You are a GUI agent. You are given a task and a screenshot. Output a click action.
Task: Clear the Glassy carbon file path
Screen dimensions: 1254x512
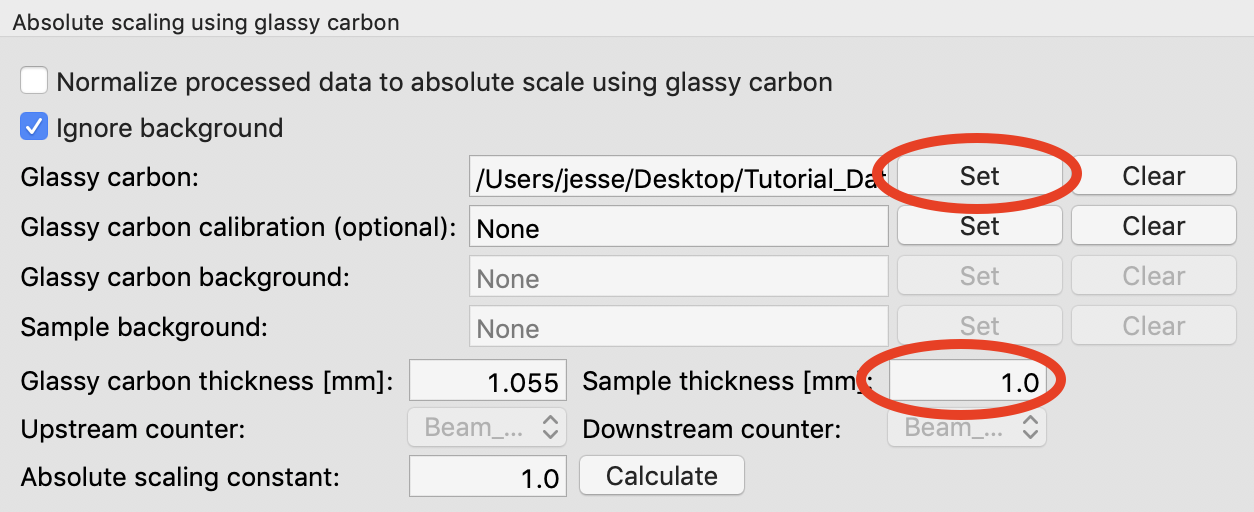1153,176
